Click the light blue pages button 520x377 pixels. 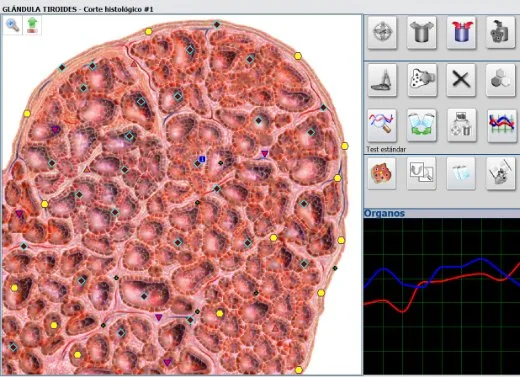tap(461, 173)
